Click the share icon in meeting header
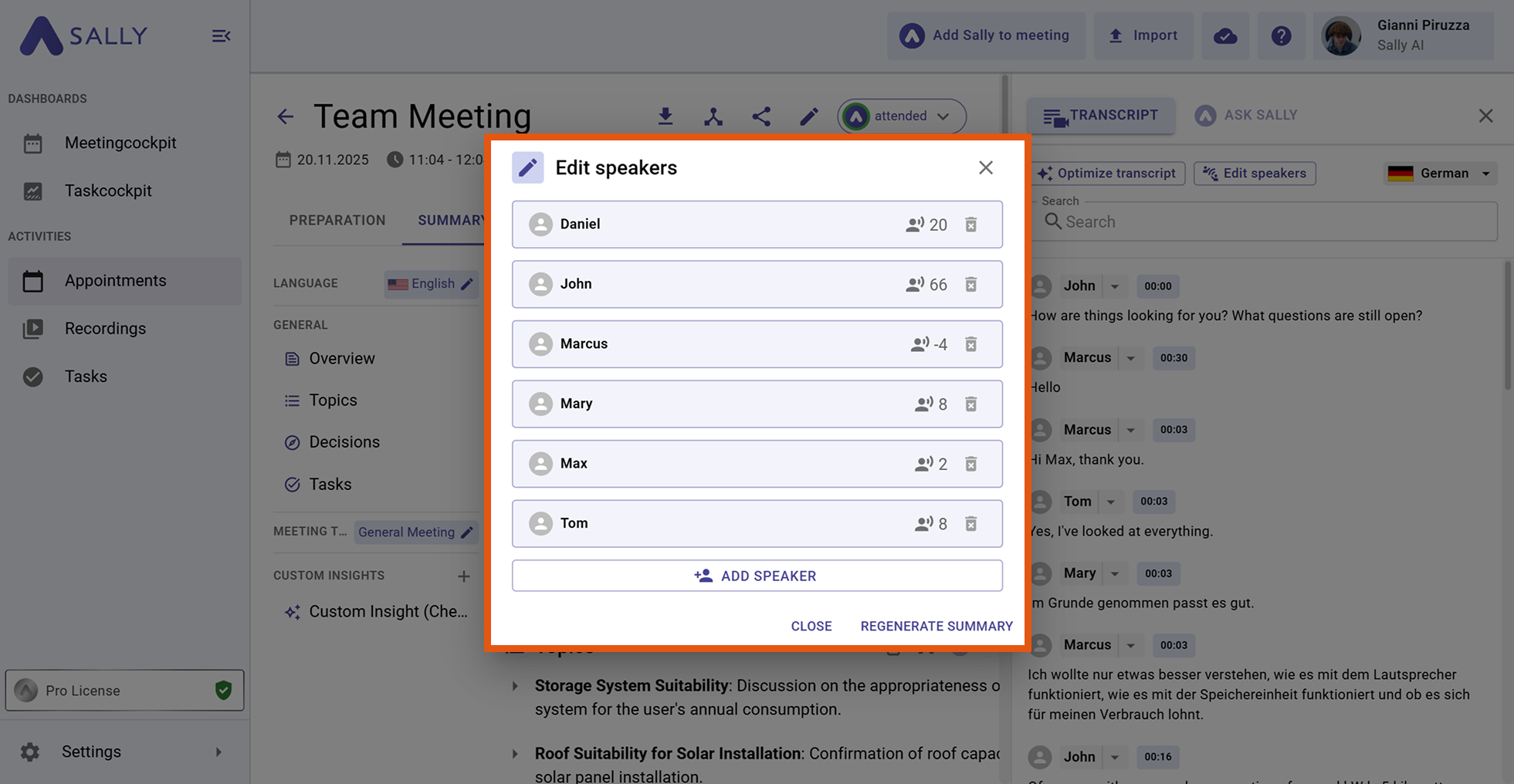The width and height of the screenshot is (1514, 784). coord(761,117)
